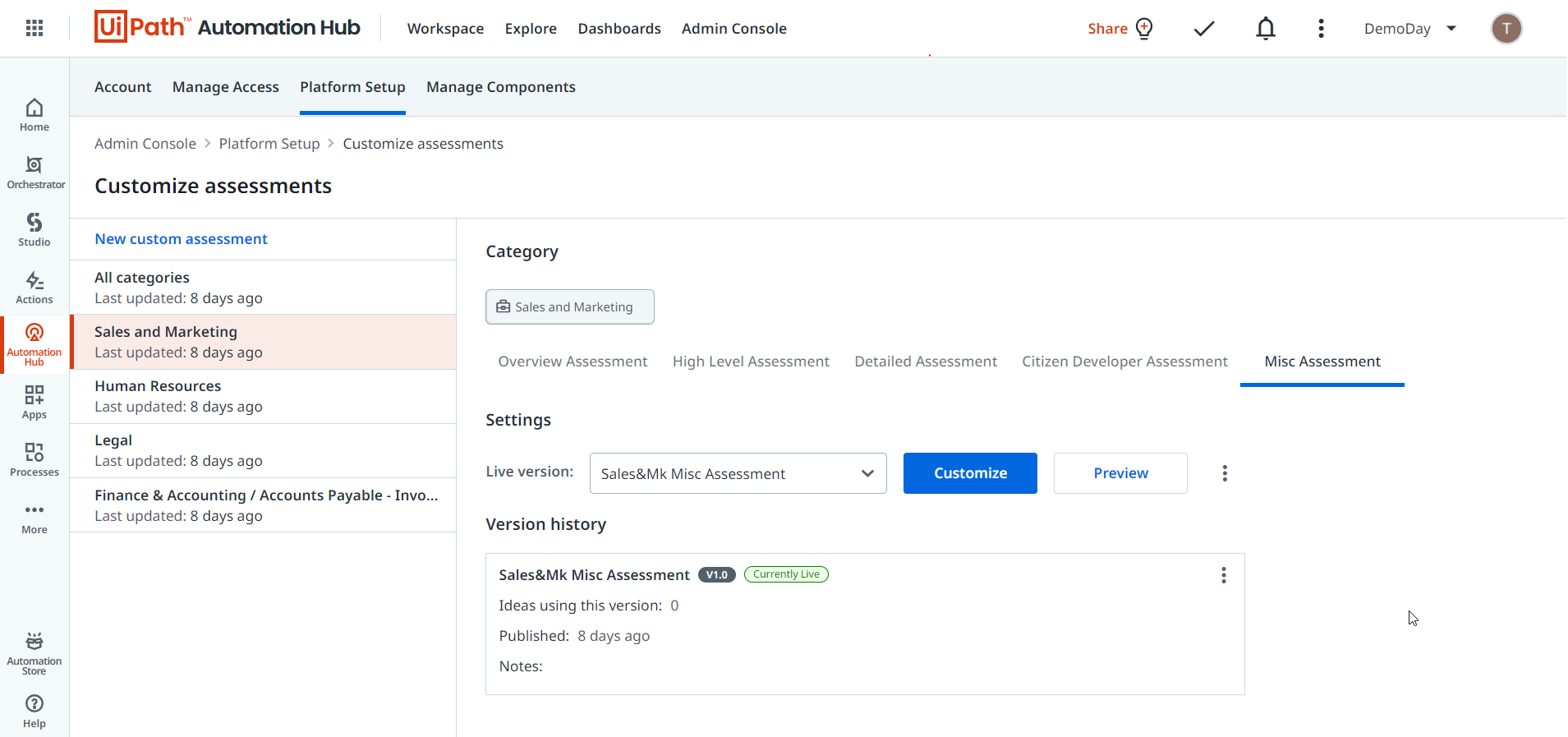Screen dimensions: 1568x737
Task: Click the Preview button
Action: [1120, 473]
